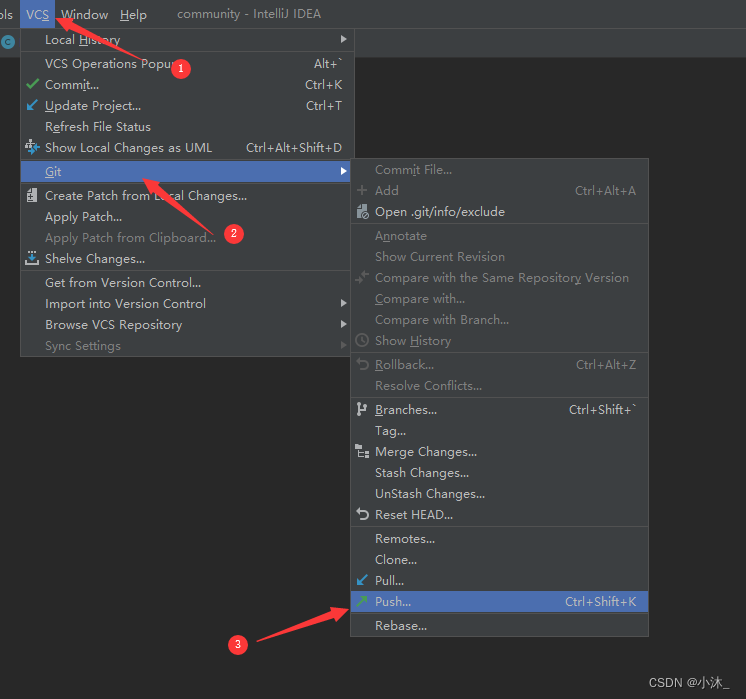Select Commit... in the VCS menu
746x699 pixels.
pos(186,85)
